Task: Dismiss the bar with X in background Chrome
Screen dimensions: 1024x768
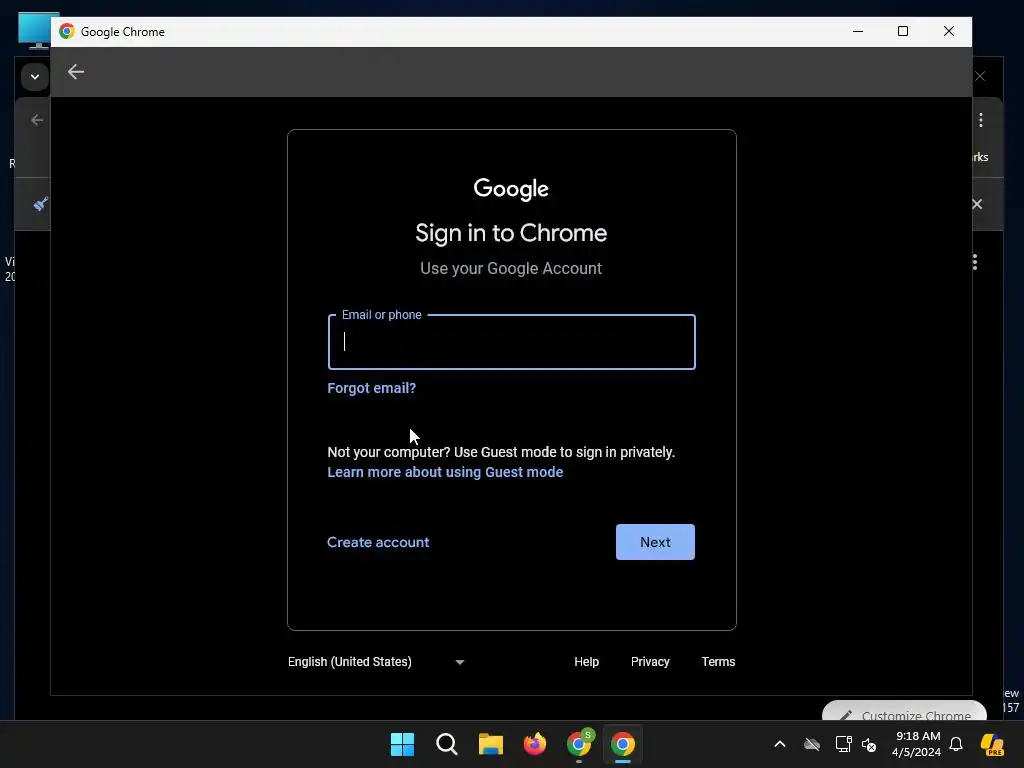Action: click(x=976, y=204)
